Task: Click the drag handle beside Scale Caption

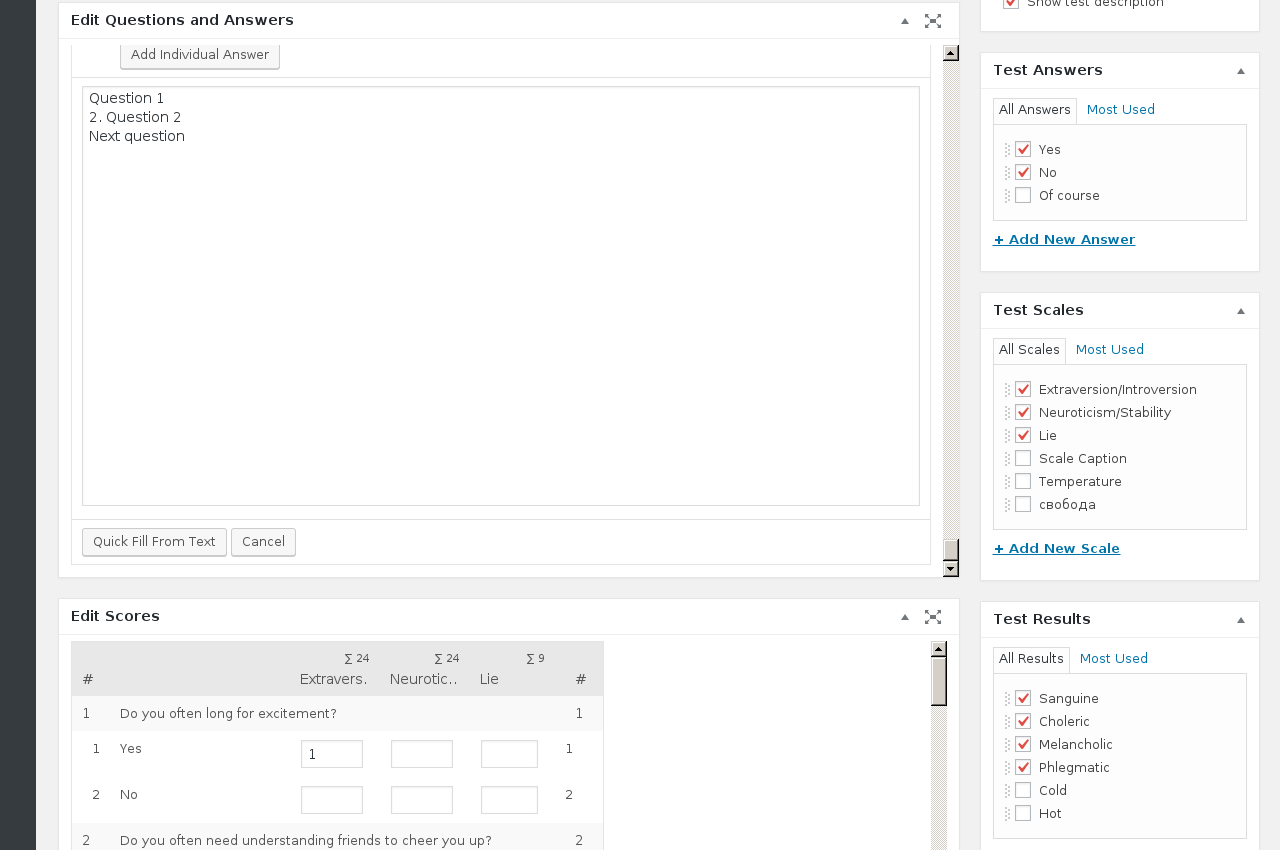Action: tap(1007, 459)
